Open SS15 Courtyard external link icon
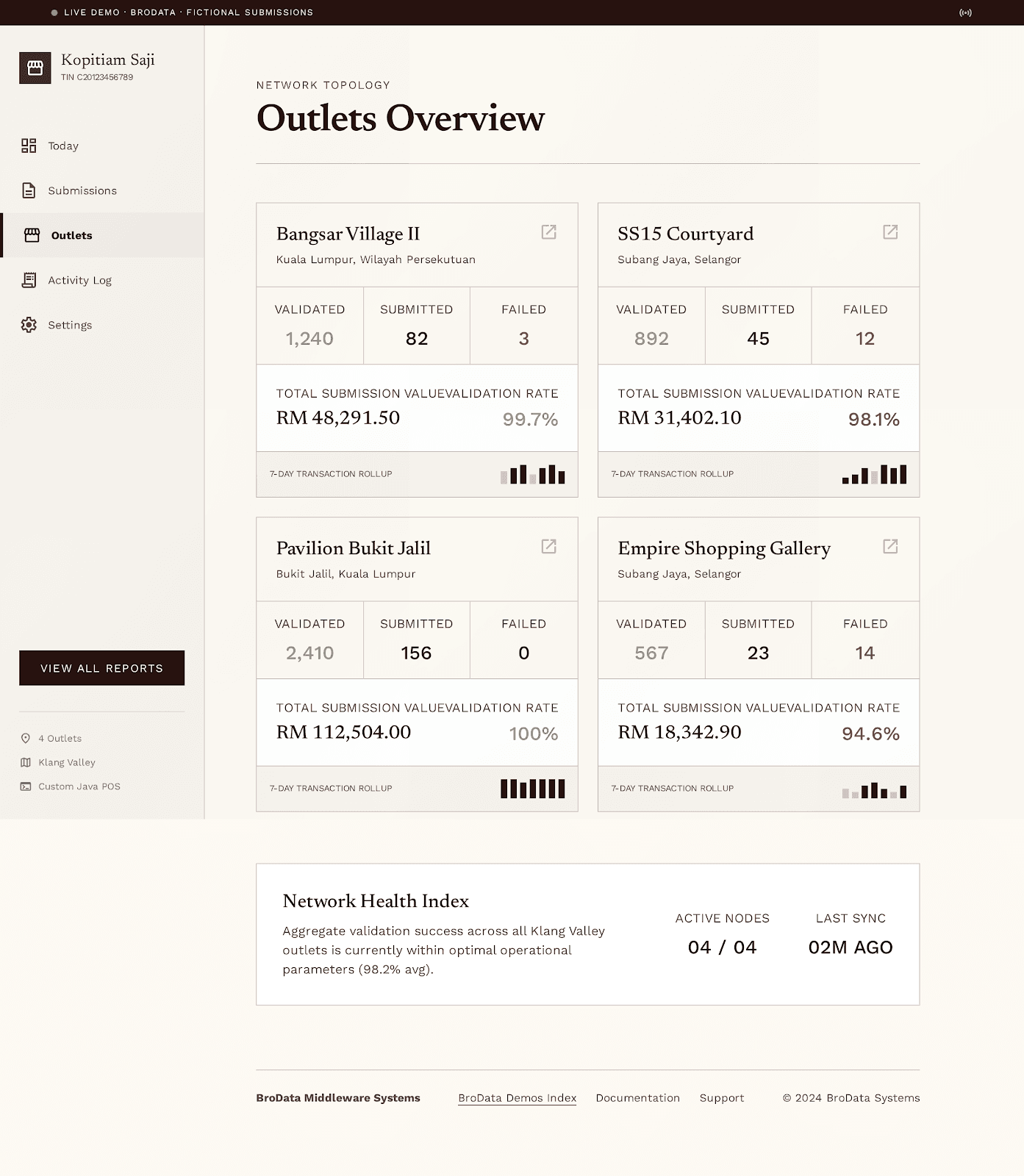This screenshot has height=1176, width=1024. click(890, 232)
